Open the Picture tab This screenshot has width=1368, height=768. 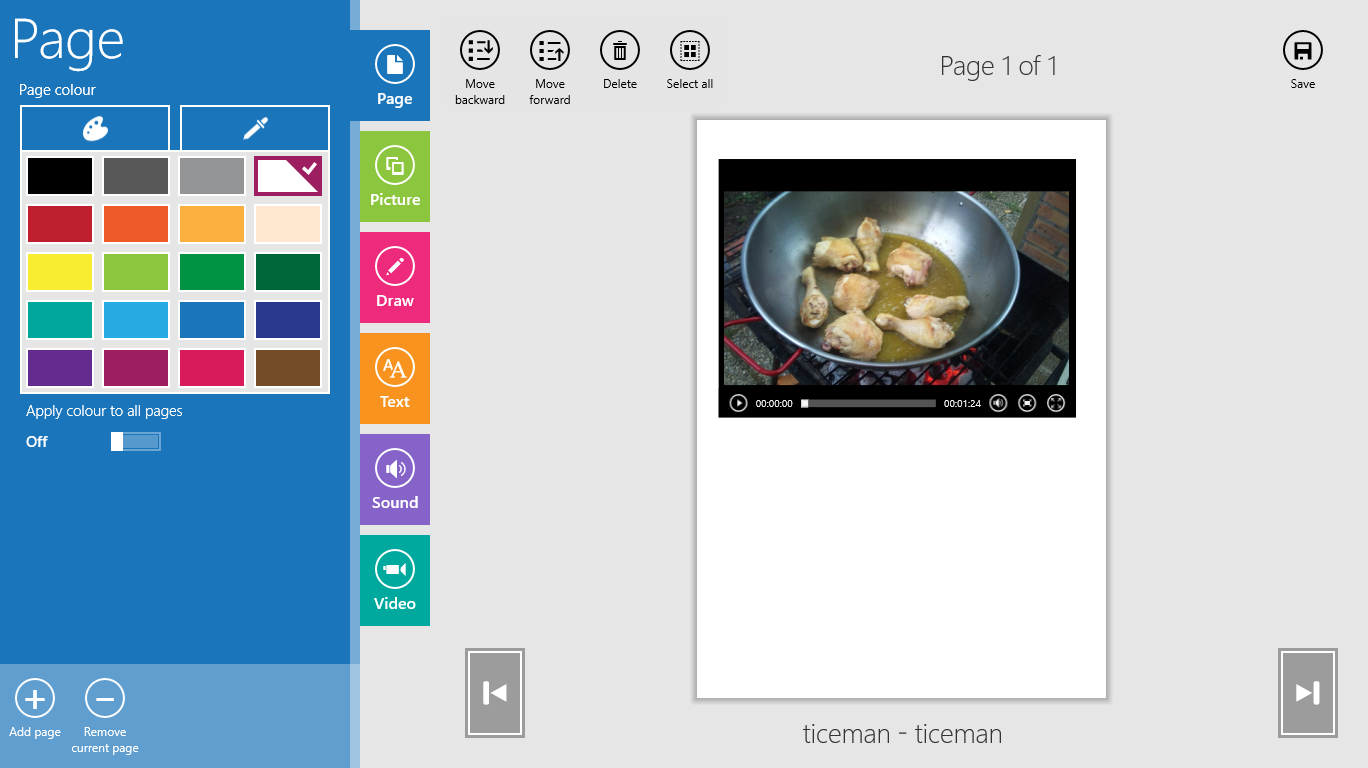tap(395, 176)
